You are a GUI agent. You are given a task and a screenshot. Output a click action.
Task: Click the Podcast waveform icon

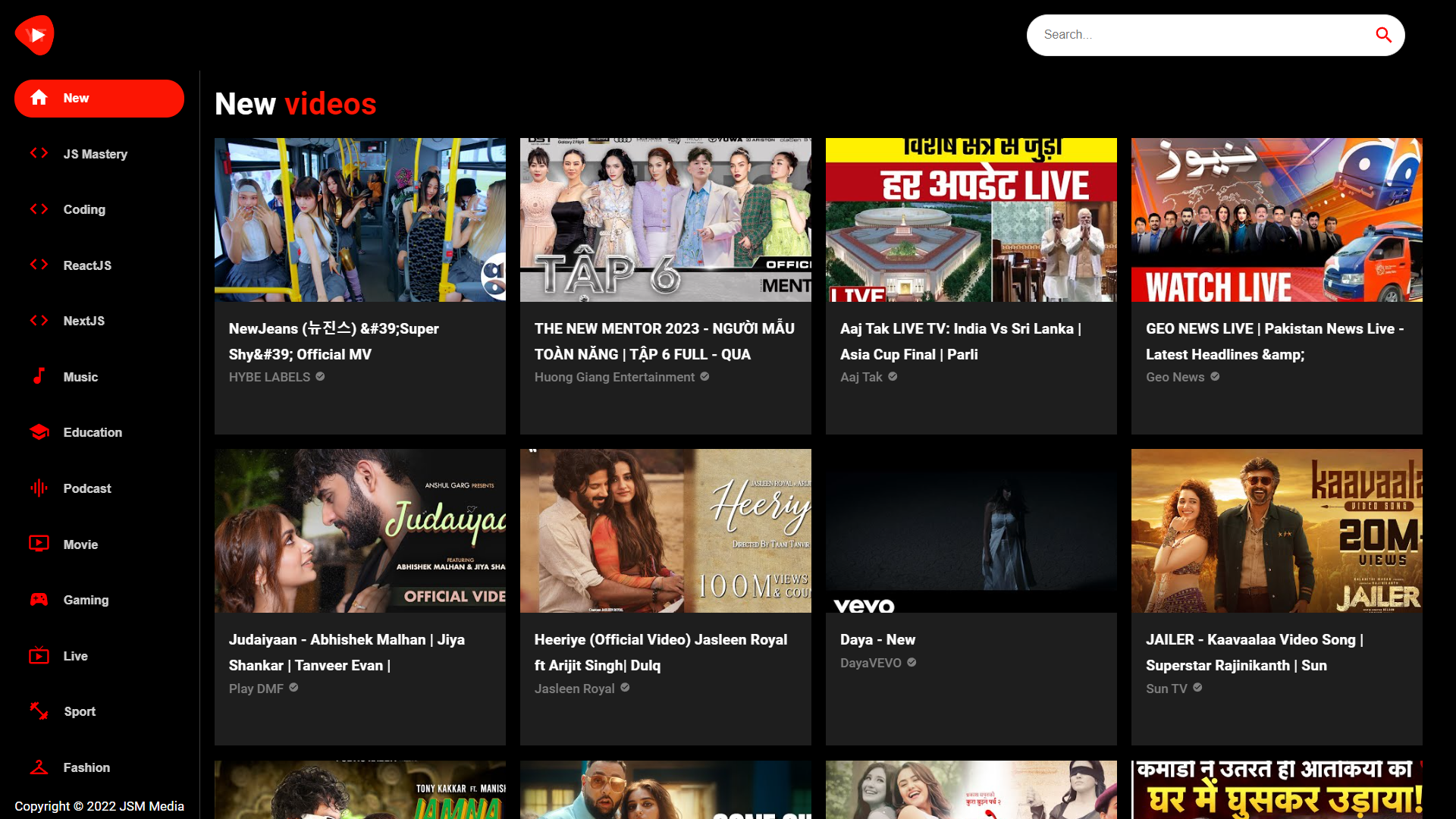[39, 488]
